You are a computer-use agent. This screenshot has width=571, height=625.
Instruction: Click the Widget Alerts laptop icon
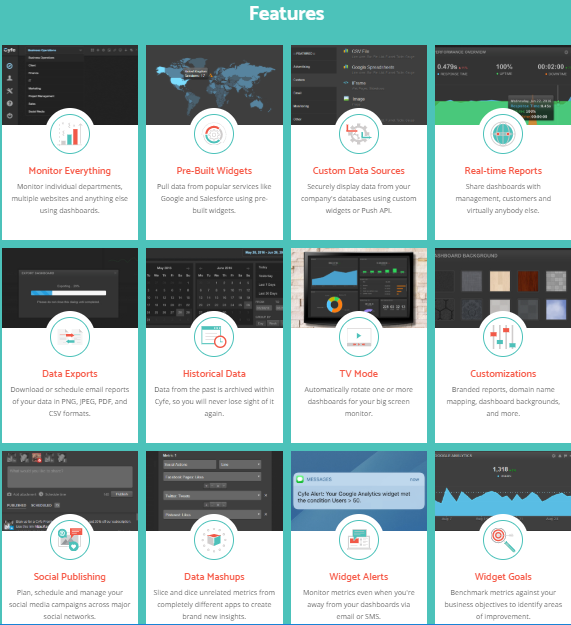pos(359,540)
